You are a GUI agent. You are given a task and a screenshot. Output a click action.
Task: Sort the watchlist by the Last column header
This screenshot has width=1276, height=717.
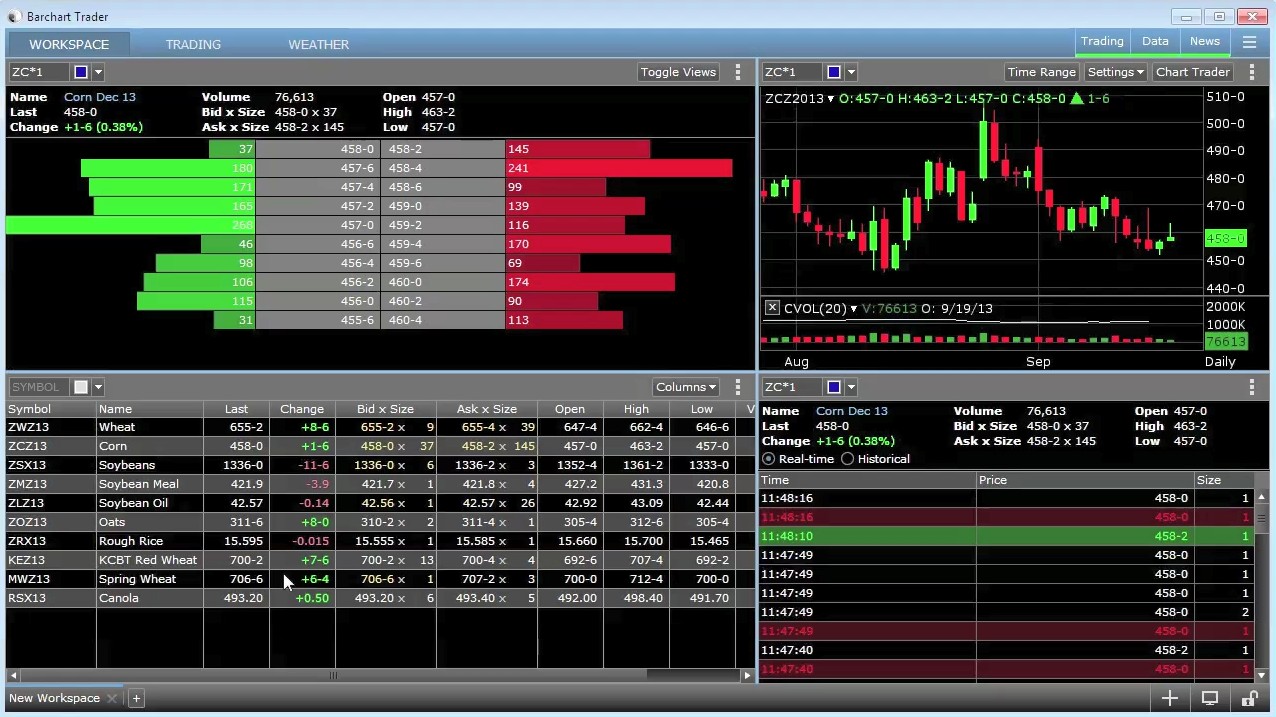pyautogui.click(x=236, y=409)
